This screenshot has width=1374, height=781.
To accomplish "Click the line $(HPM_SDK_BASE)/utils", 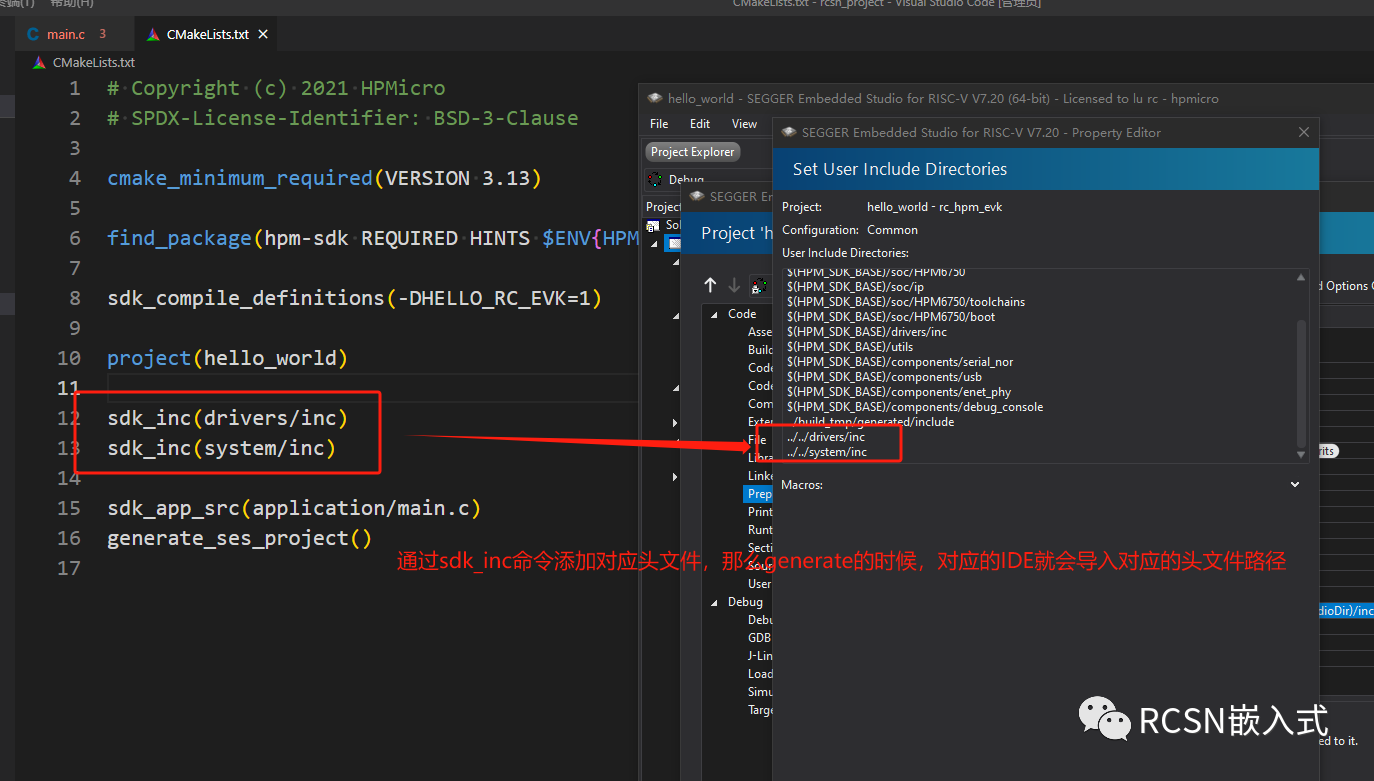I will (849, 347).
